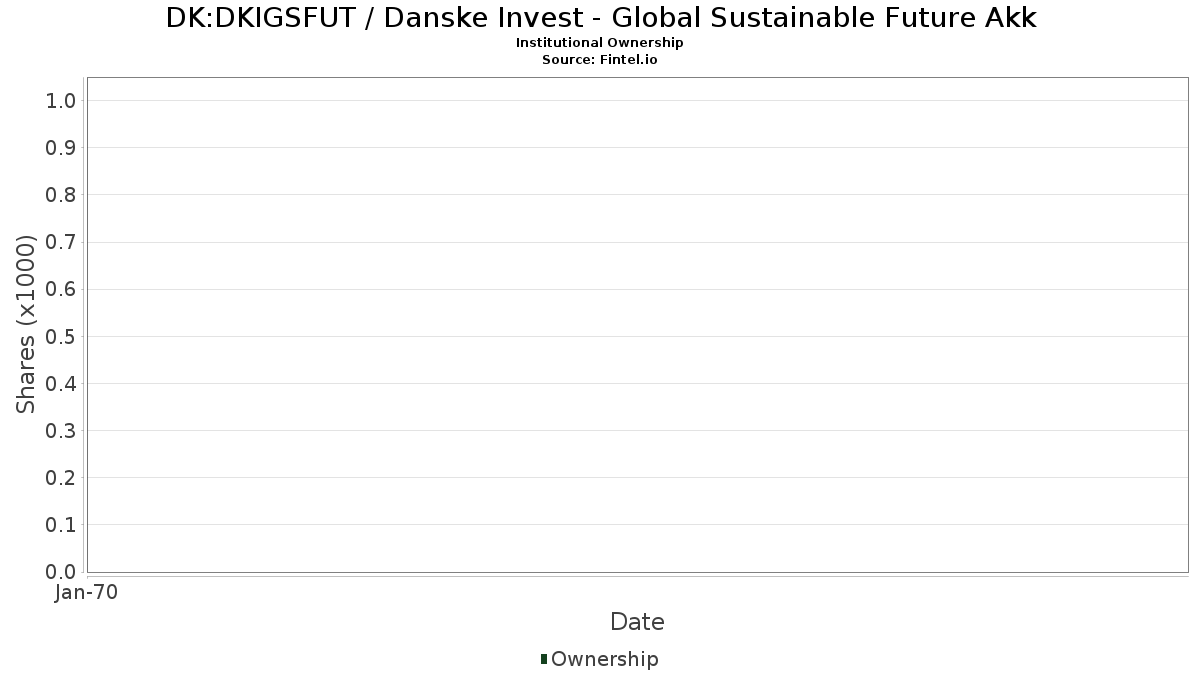Click the 0.1 y-axis tick label
This screenshot has height=675, width=1200.
click(x=61, y=525)
